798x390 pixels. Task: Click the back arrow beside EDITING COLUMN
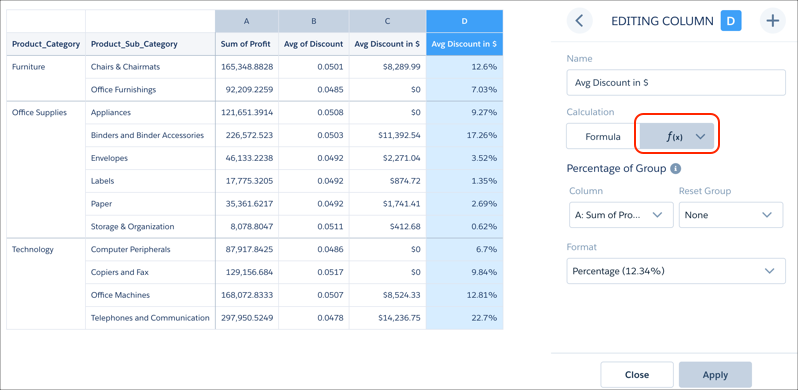(x=579, y=21)
